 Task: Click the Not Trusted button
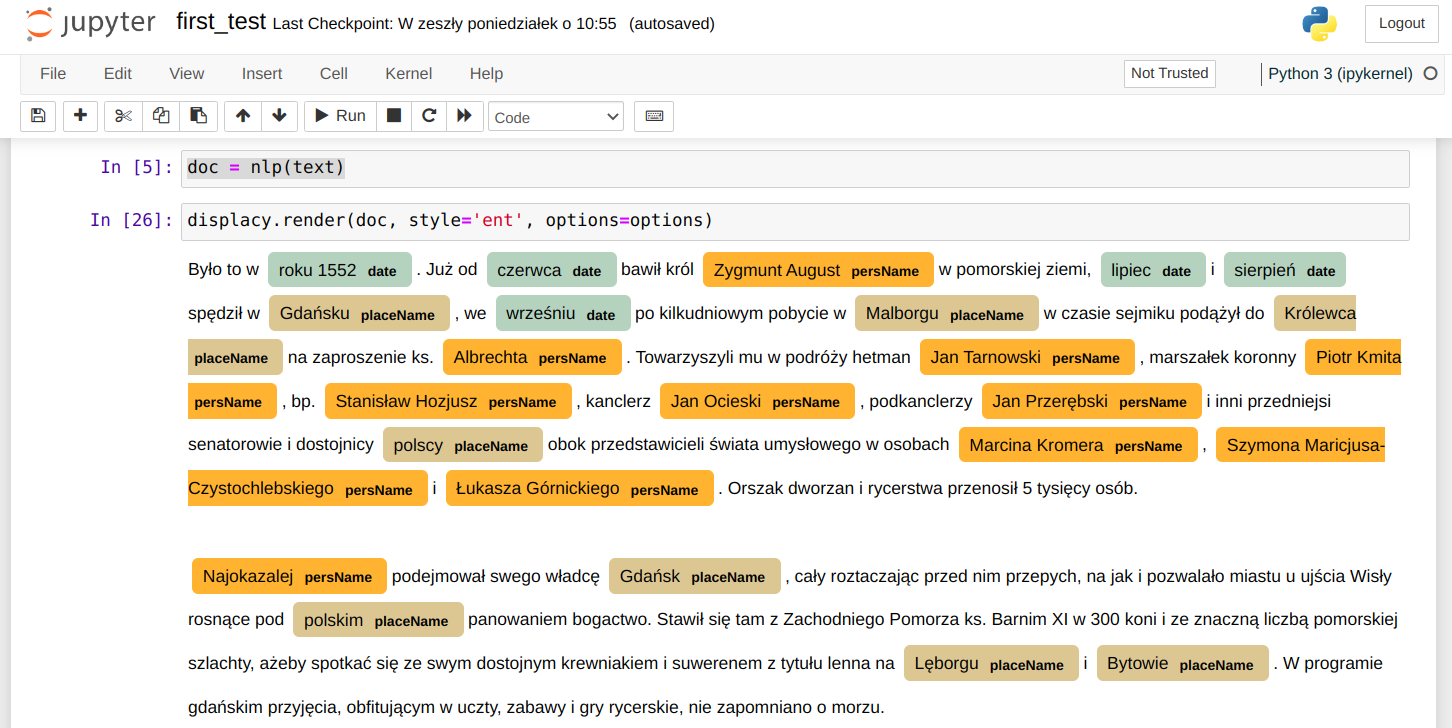[1170, 73]
